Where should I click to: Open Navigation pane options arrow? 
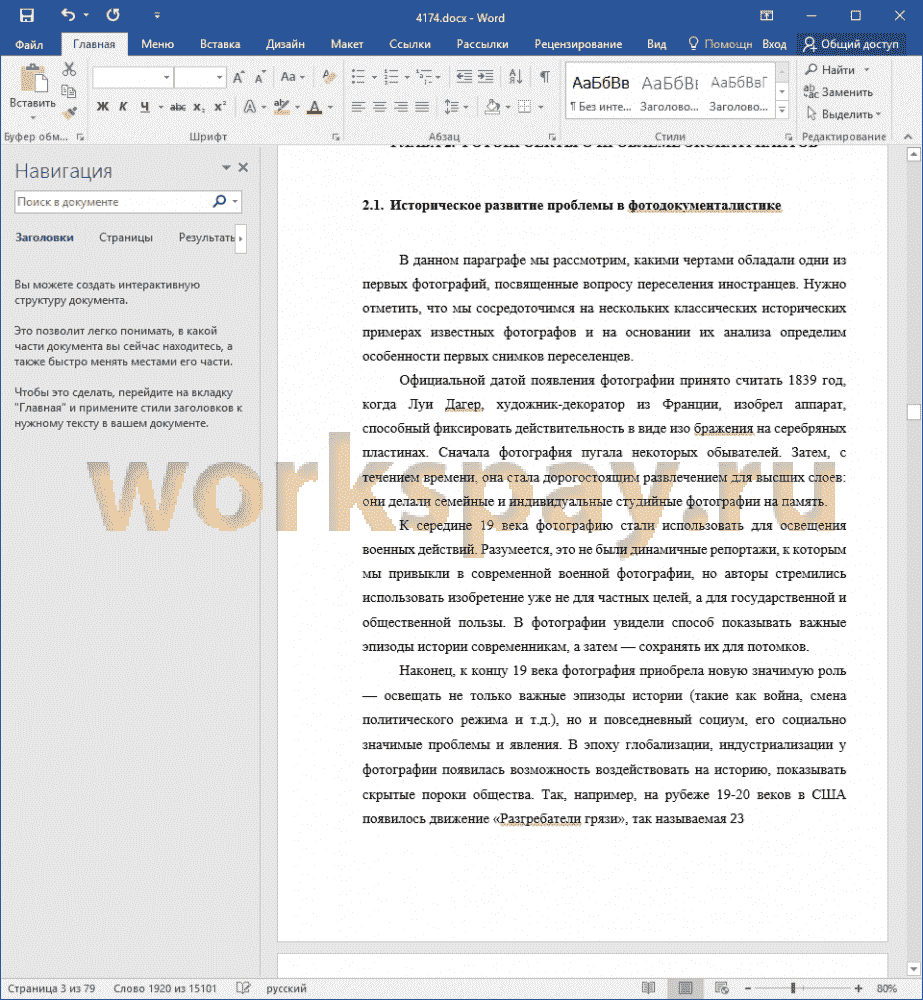coord(226,168)
